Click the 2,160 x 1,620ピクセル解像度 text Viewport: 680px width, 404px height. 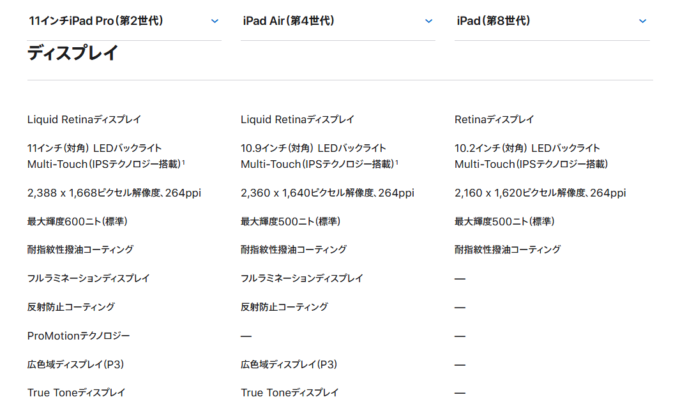pos(521,193)
